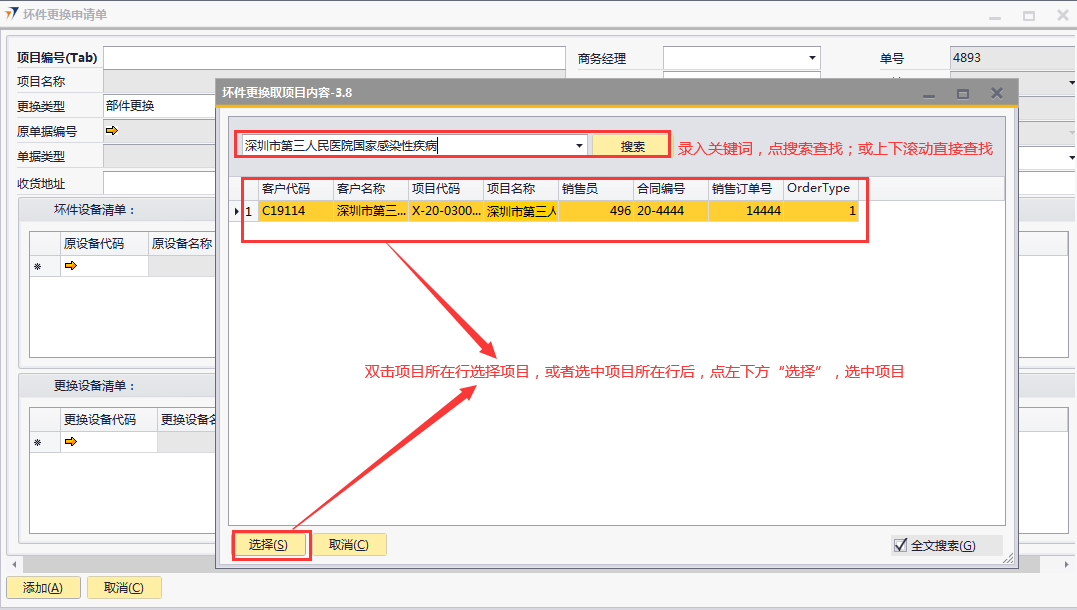The image size is (1077, 610).
Task: Open the 商务经理 dropdown
Action: [x=812, y=58]
